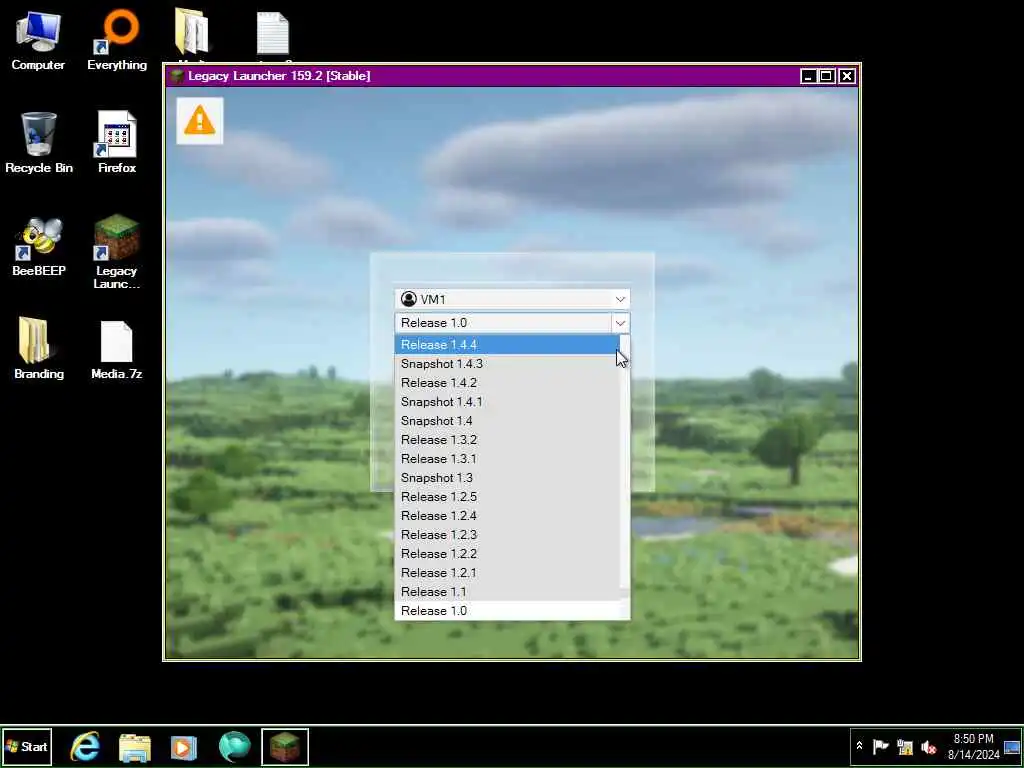This screenshot has width=1024, height=768.
Task: Pick Release 1.2.5 in the version list
Action: (507, 496)
